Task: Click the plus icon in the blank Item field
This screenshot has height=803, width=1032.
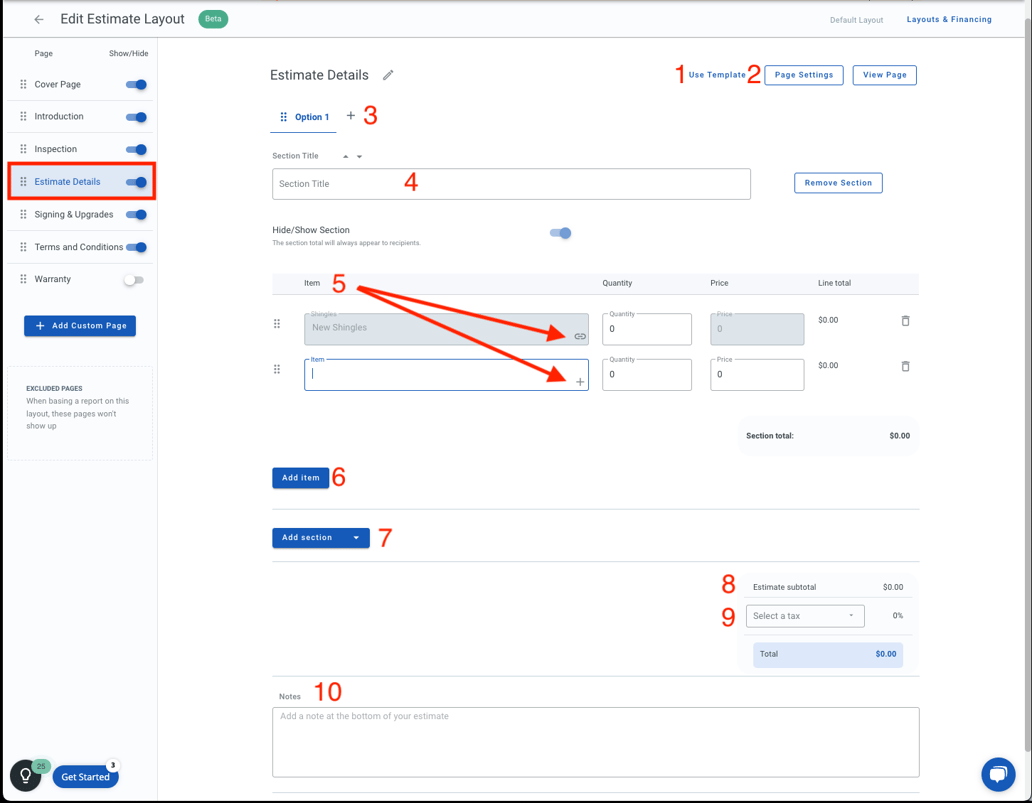Action: tap(579, 381)
